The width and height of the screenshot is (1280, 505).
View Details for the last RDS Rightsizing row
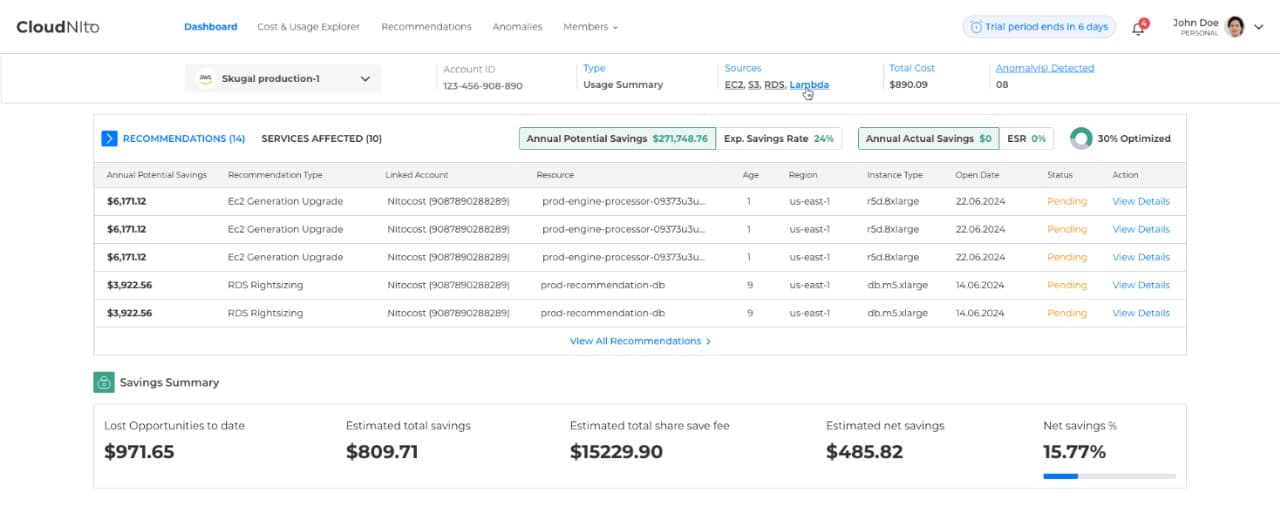1141,313
